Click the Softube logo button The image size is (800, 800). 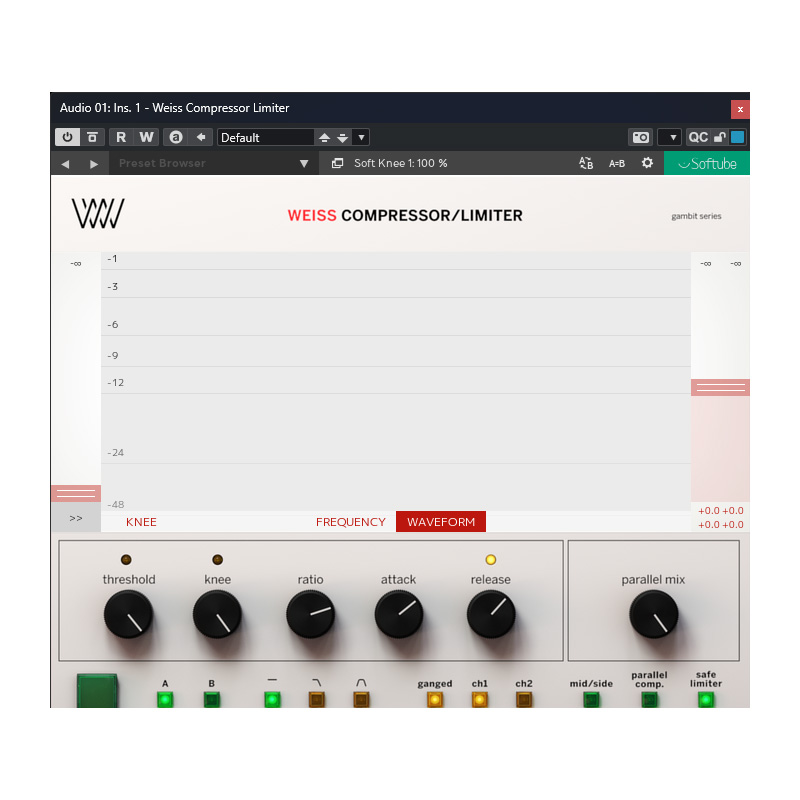tap(706, 163)
